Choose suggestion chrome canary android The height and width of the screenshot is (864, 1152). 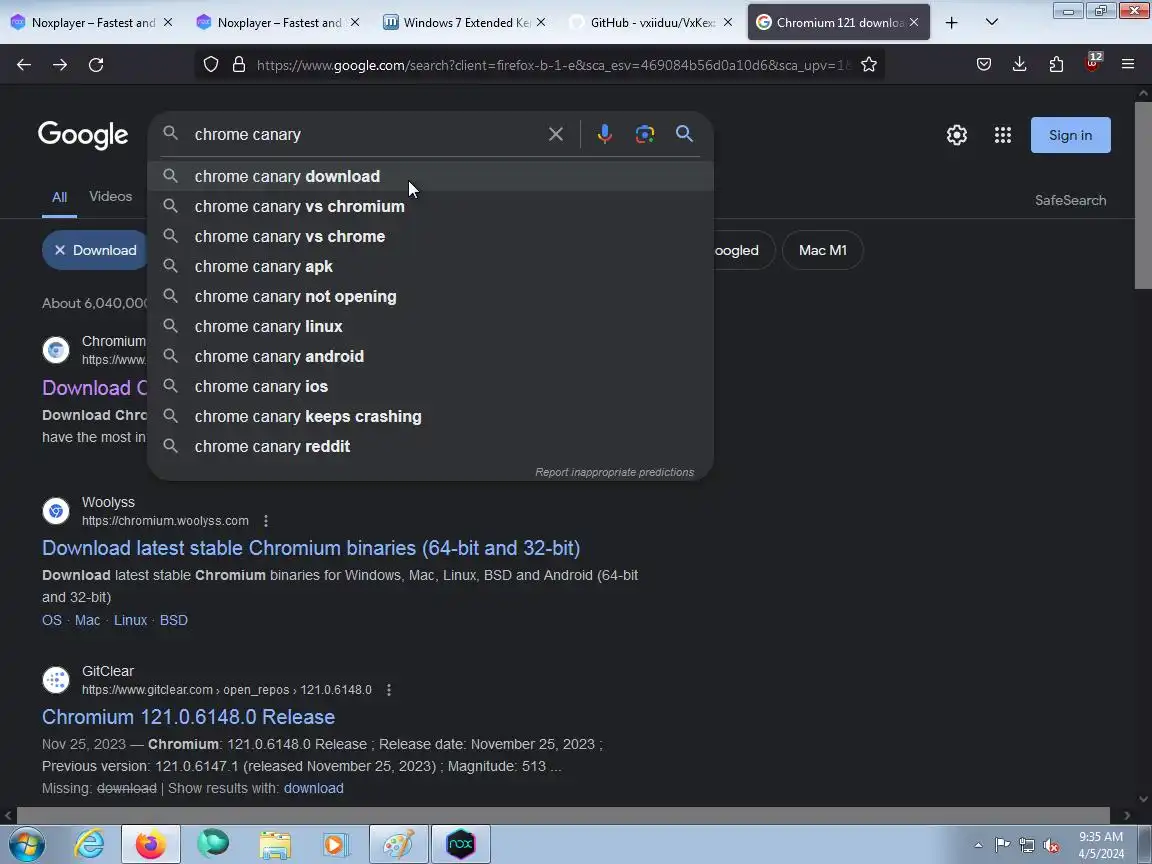click(431, 356)
